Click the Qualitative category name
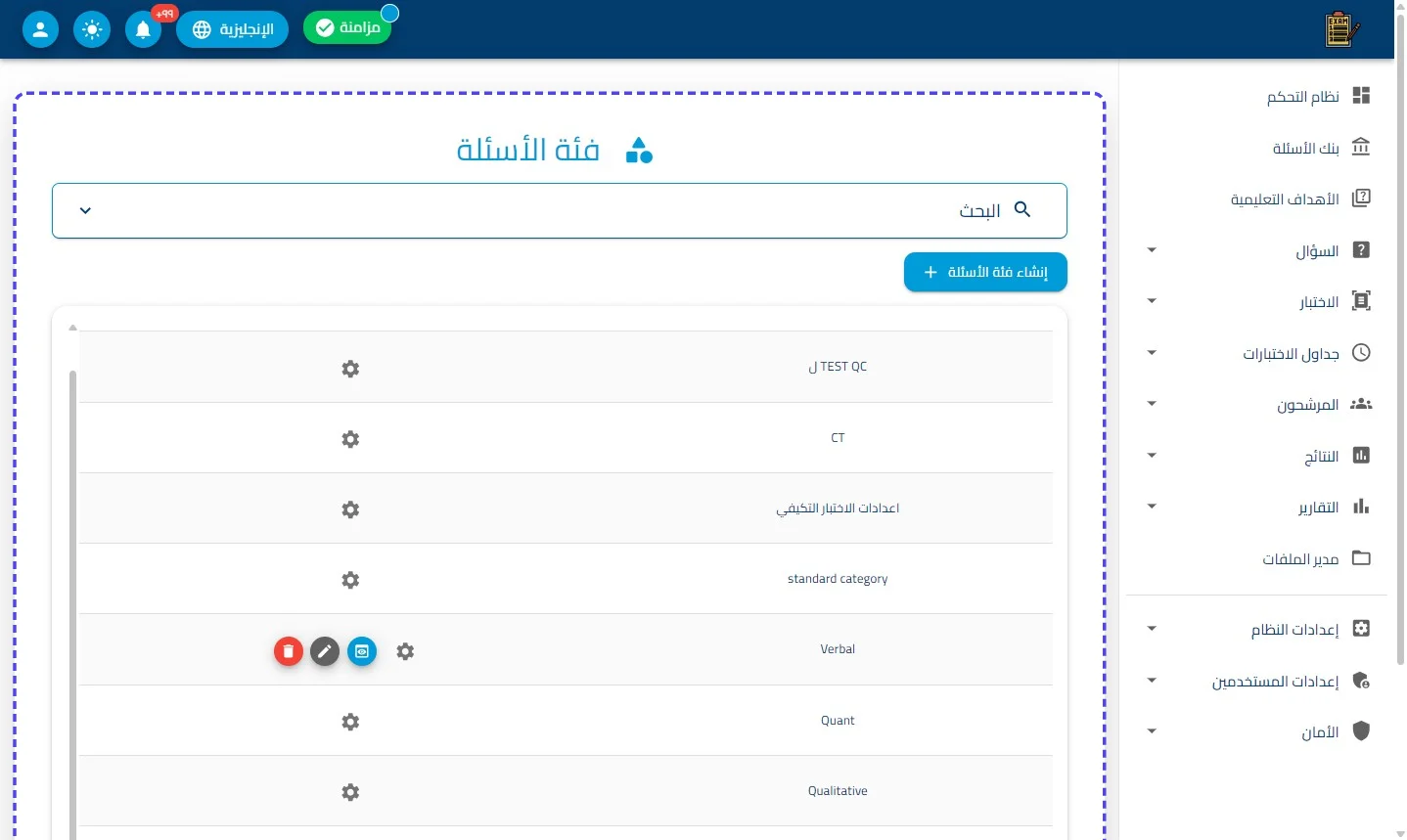Image resolution: width=1407 pixels, height=840 pixels. tap(838, 791)
